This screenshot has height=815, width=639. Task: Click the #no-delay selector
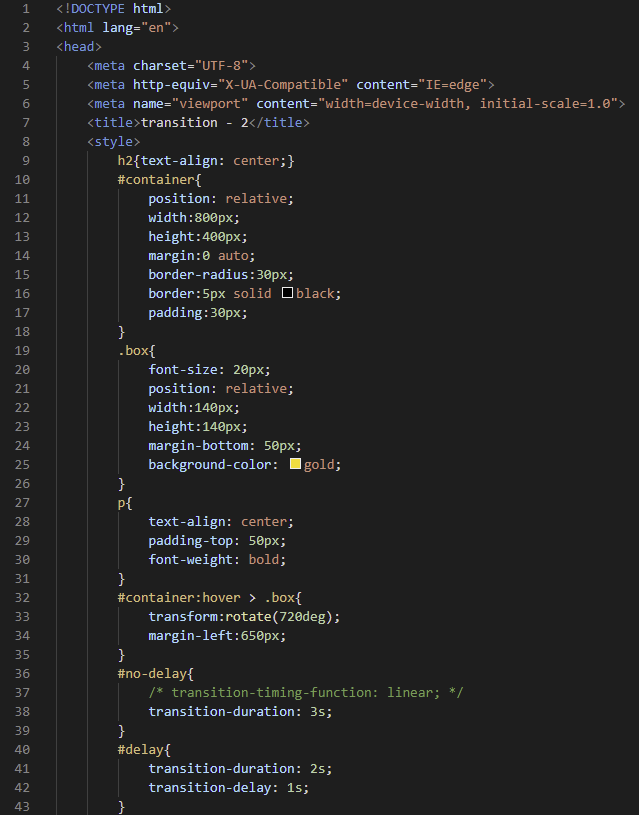click(152, 674)
